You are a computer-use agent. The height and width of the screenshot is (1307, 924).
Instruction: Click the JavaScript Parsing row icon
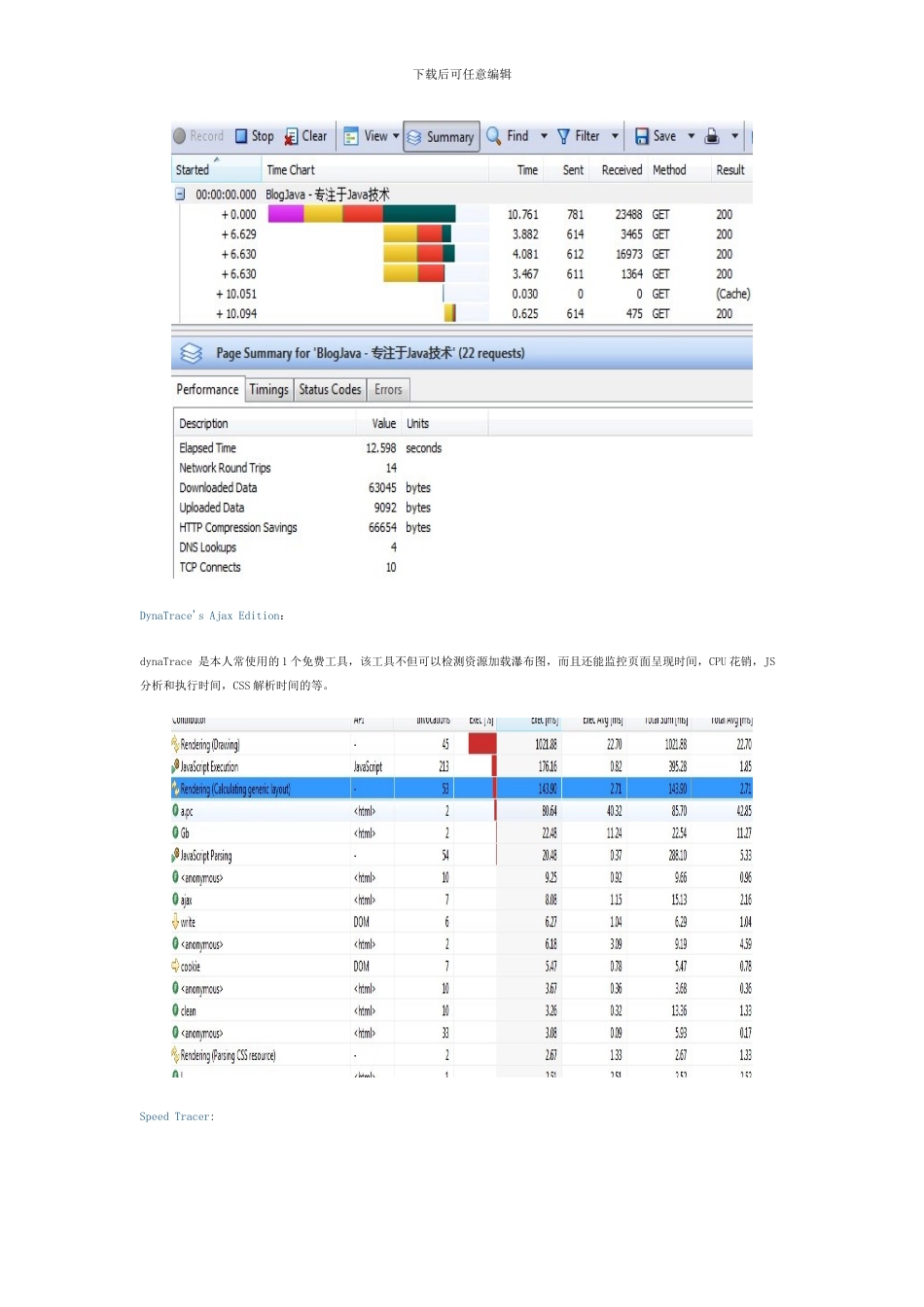[175, 855]
